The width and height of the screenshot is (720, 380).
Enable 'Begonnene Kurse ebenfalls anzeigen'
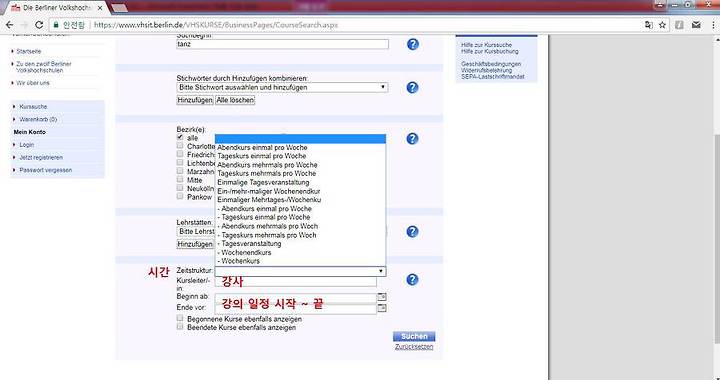click(x=180, y=318)
